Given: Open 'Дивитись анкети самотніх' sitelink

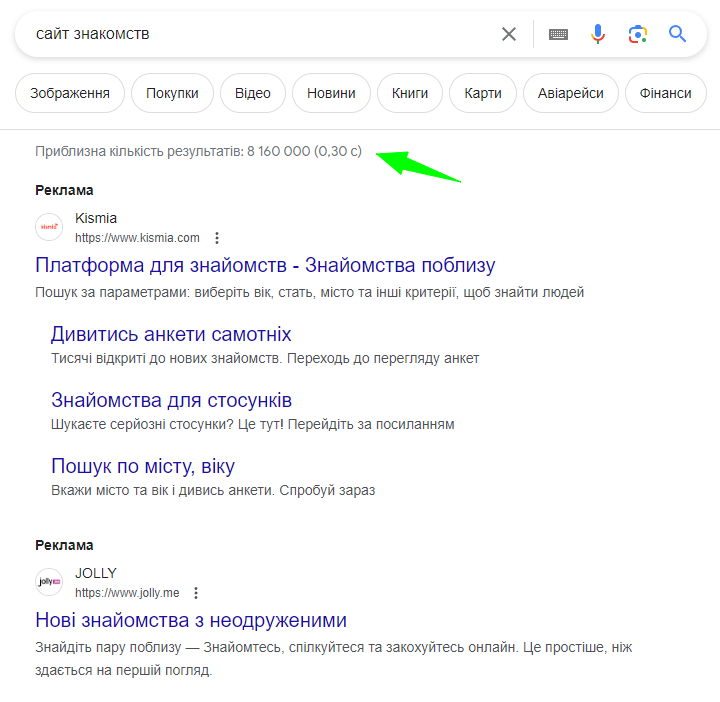Looking at the screenshot, I should [171, 334].
